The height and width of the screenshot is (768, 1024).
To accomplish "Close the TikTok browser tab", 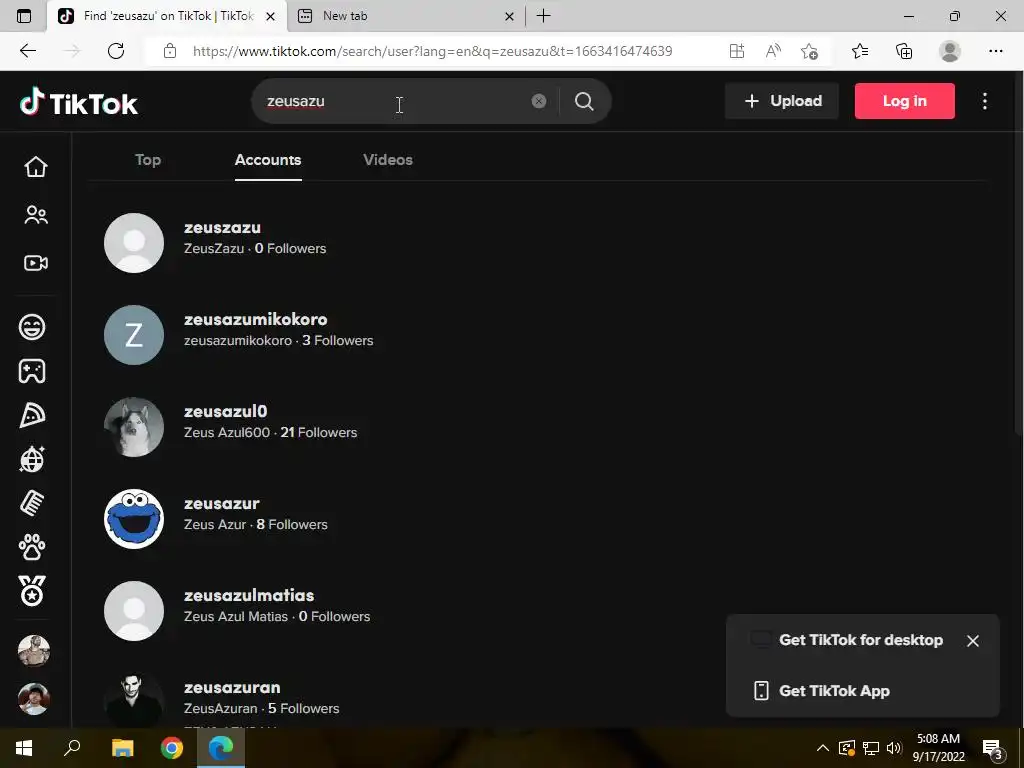I will tap(270, 17).
